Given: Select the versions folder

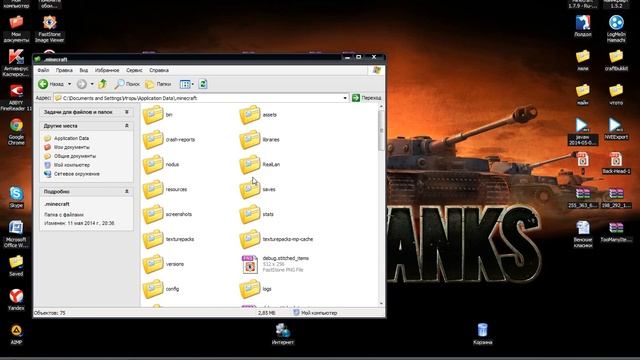Looking at the screenshot, I should [163, 264].
